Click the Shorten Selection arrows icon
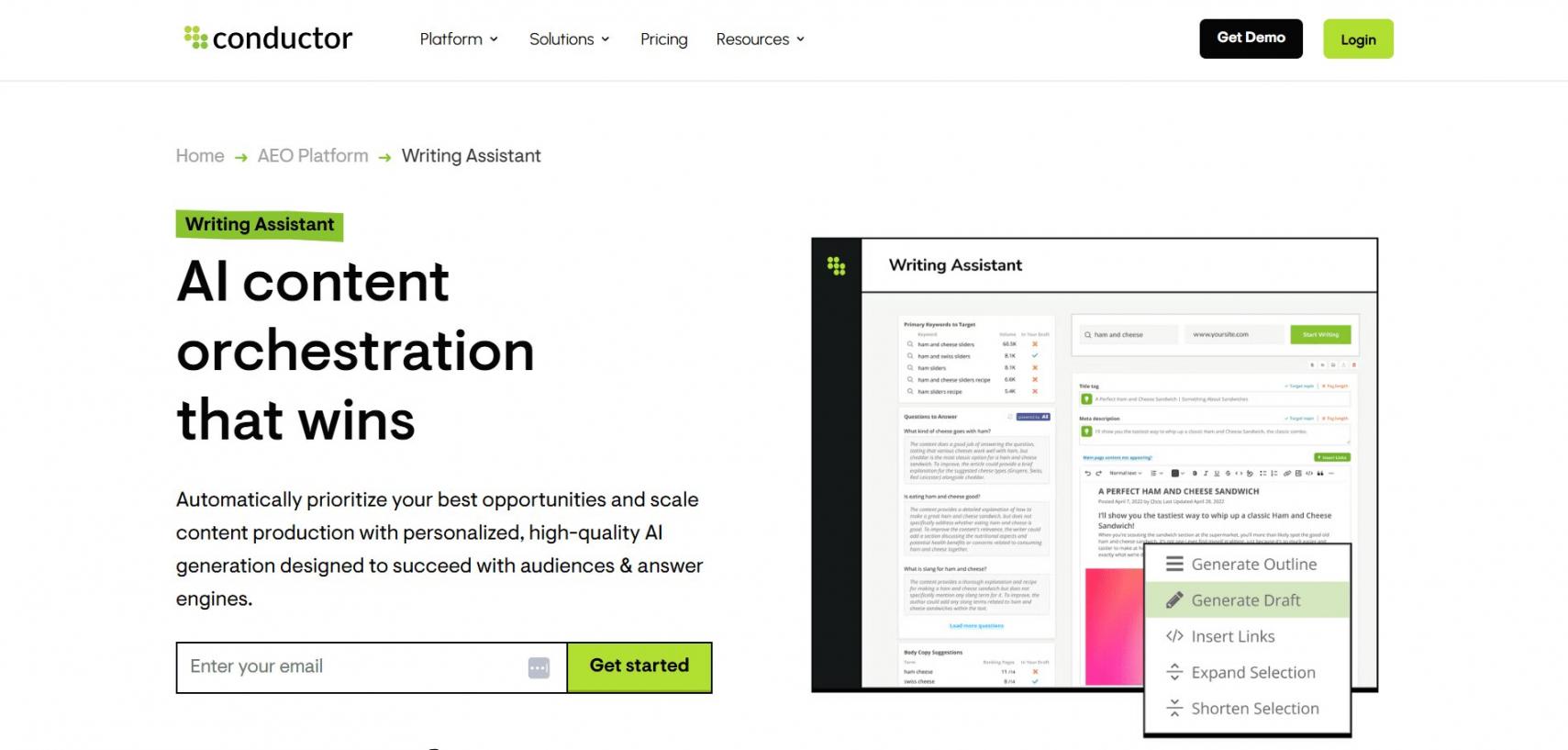This screenshot has height=750, width=1568. [1174, 708]
